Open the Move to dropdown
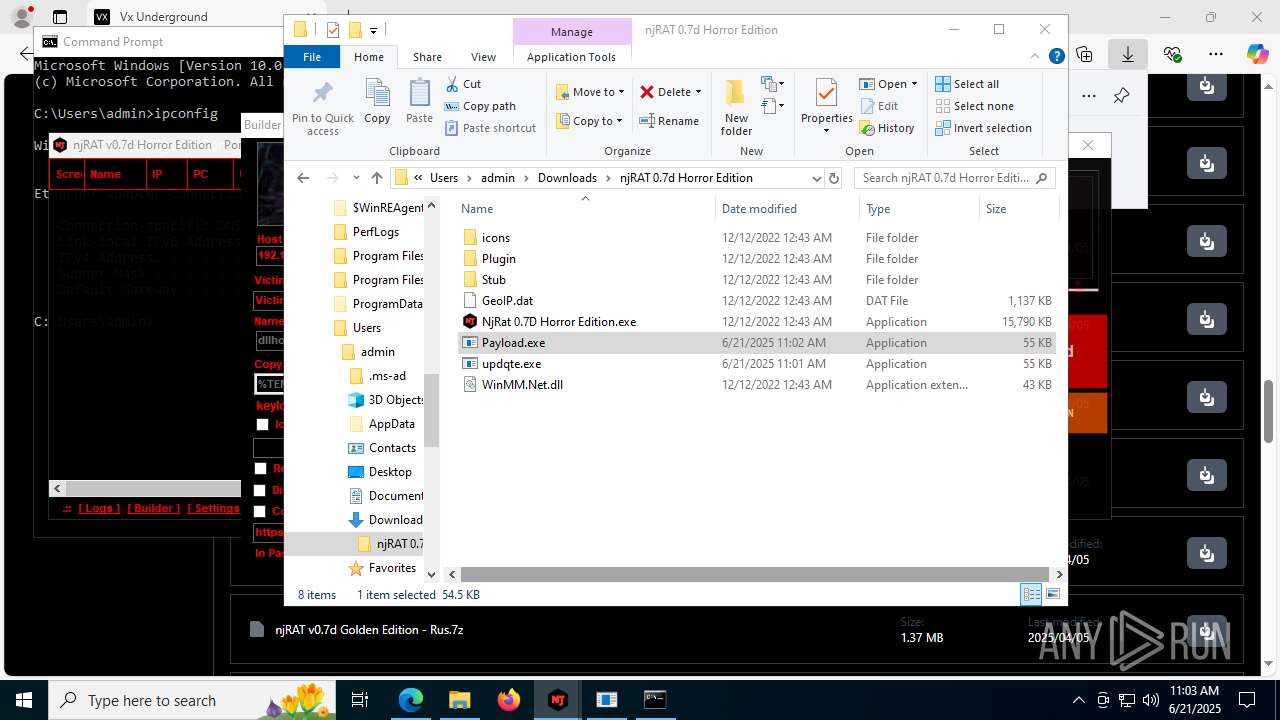The image size is (1280, 720). coord(591,92)
